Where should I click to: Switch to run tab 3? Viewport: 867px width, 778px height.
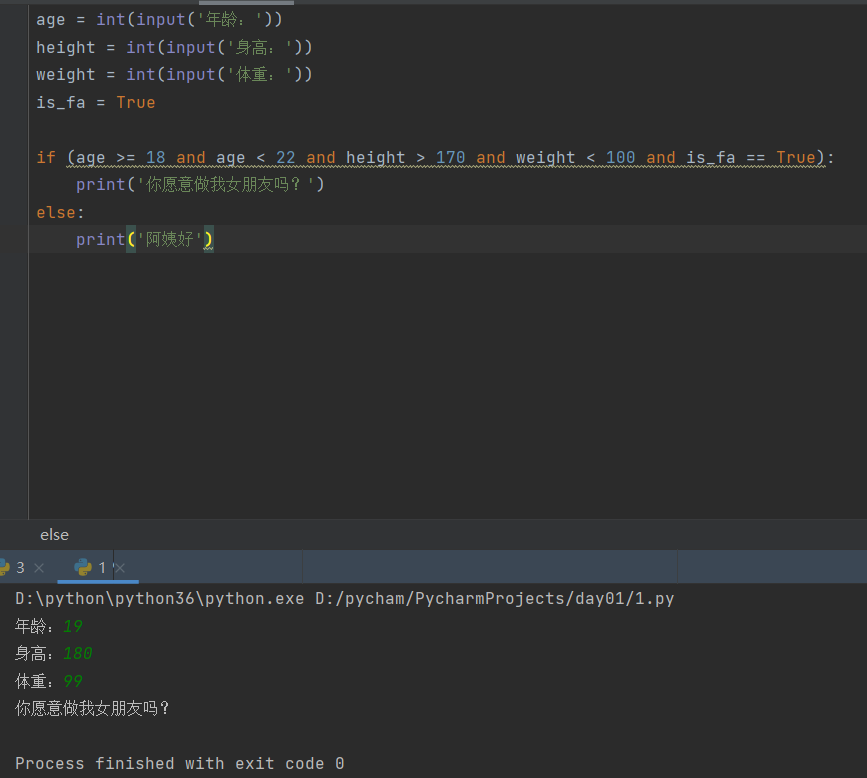pyautogui.click(x=20, y=567)
